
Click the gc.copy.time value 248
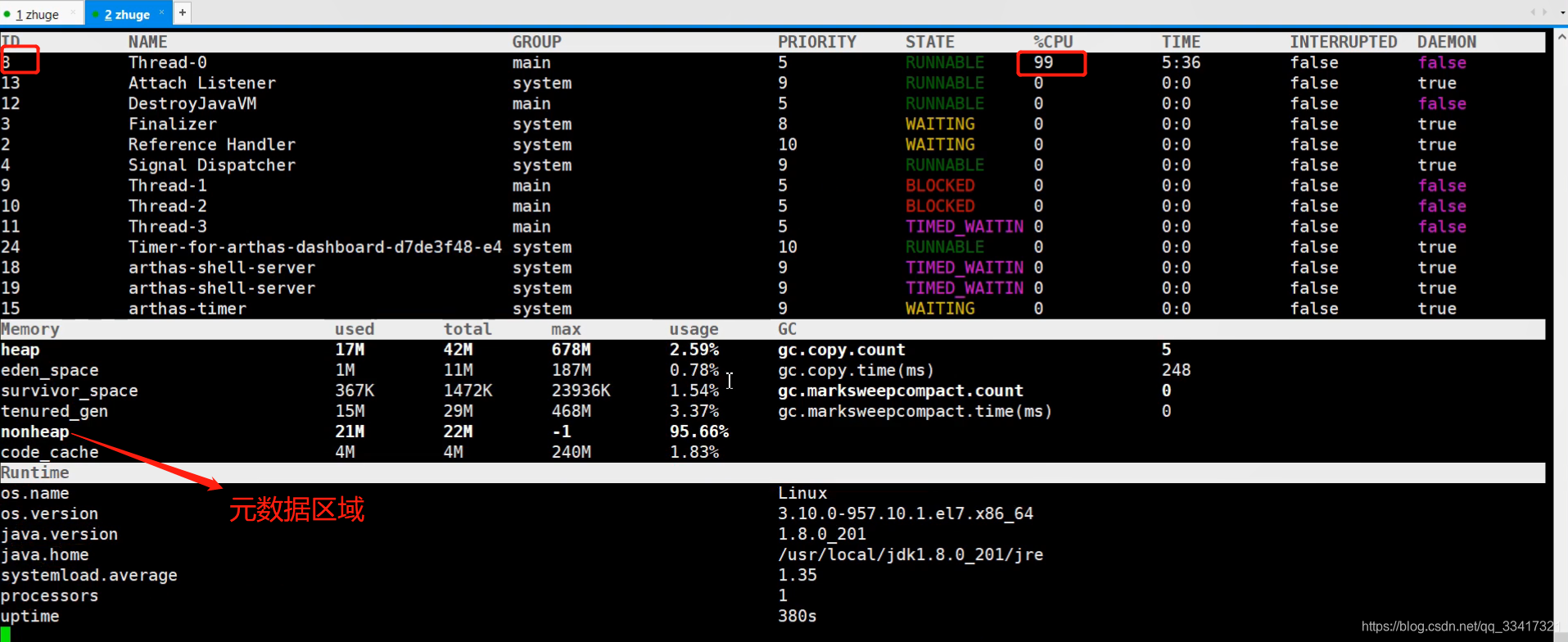pos(1176,370)
